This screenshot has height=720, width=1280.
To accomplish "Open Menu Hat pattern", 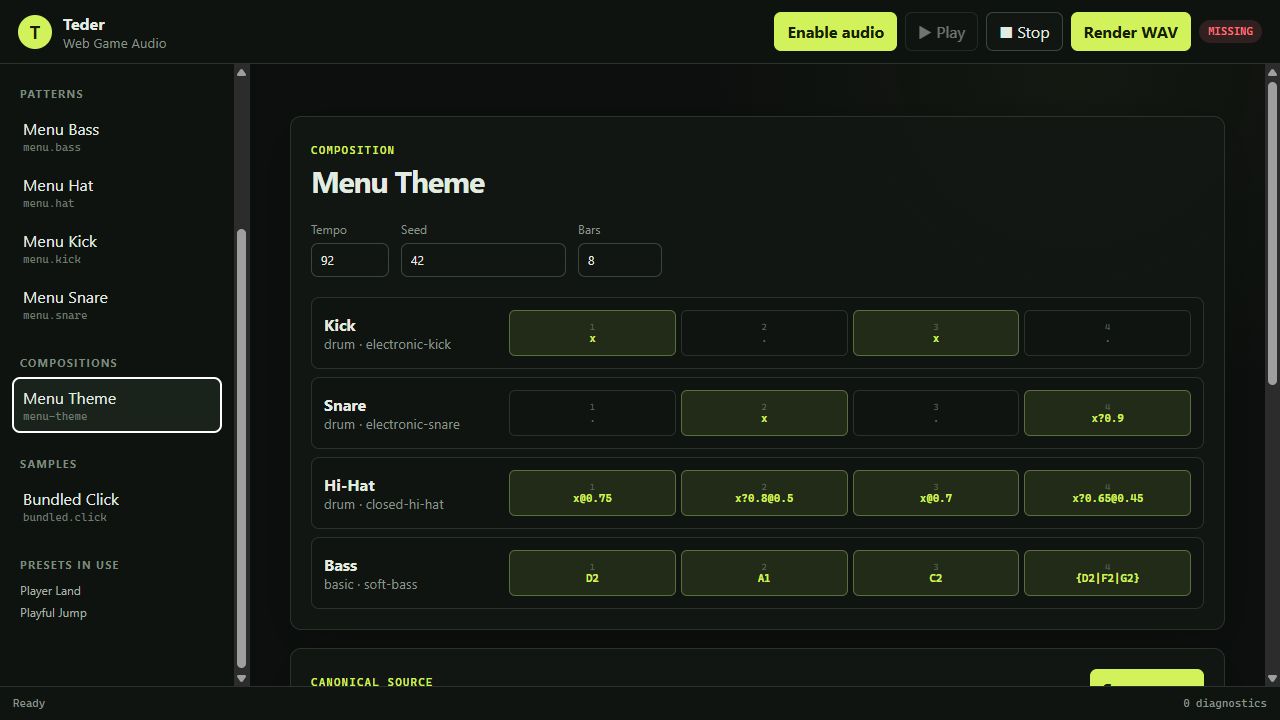I will pyautogui.click(x=117, y=193).
